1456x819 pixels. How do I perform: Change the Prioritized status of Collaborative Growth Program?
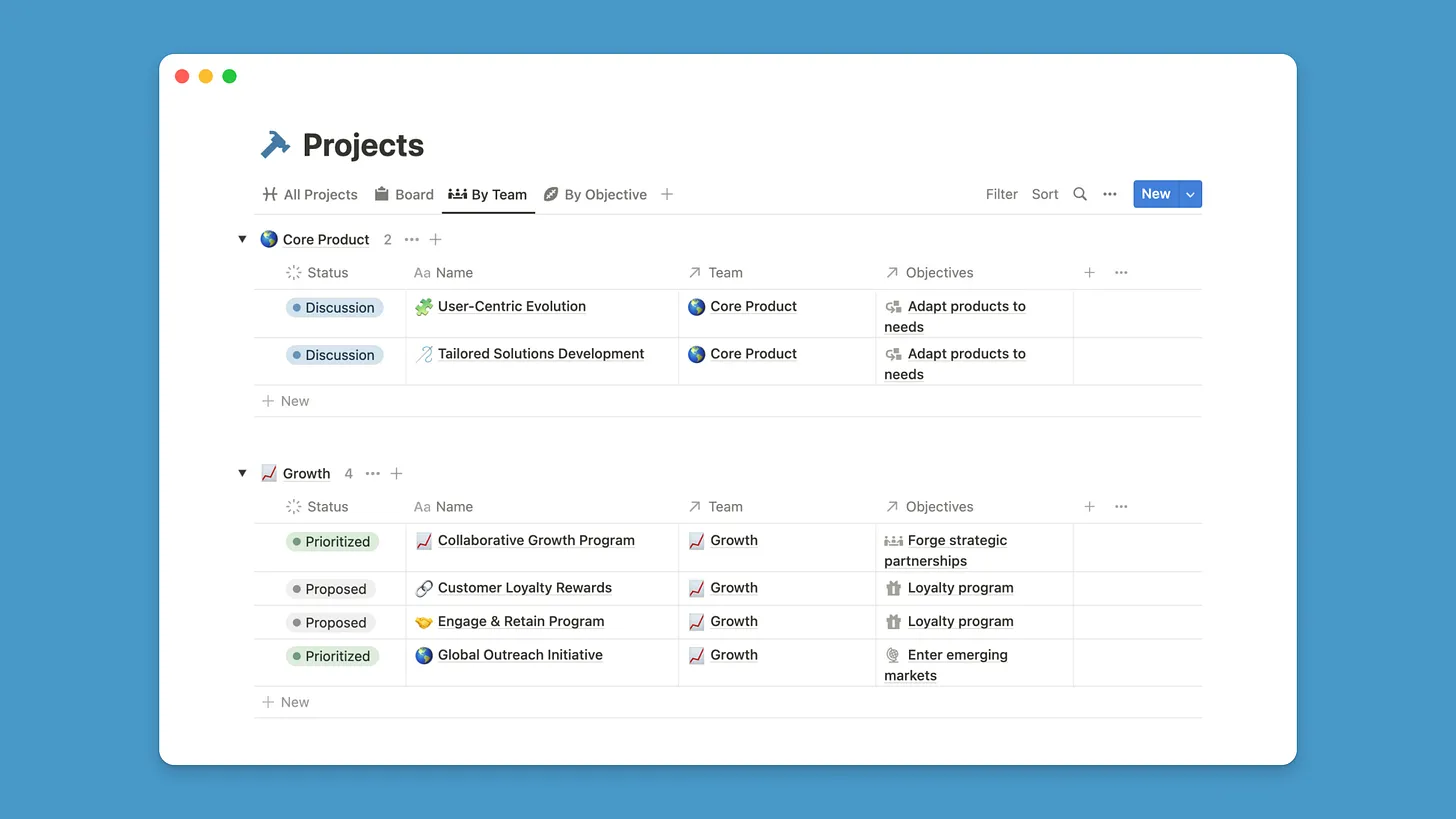332,541
